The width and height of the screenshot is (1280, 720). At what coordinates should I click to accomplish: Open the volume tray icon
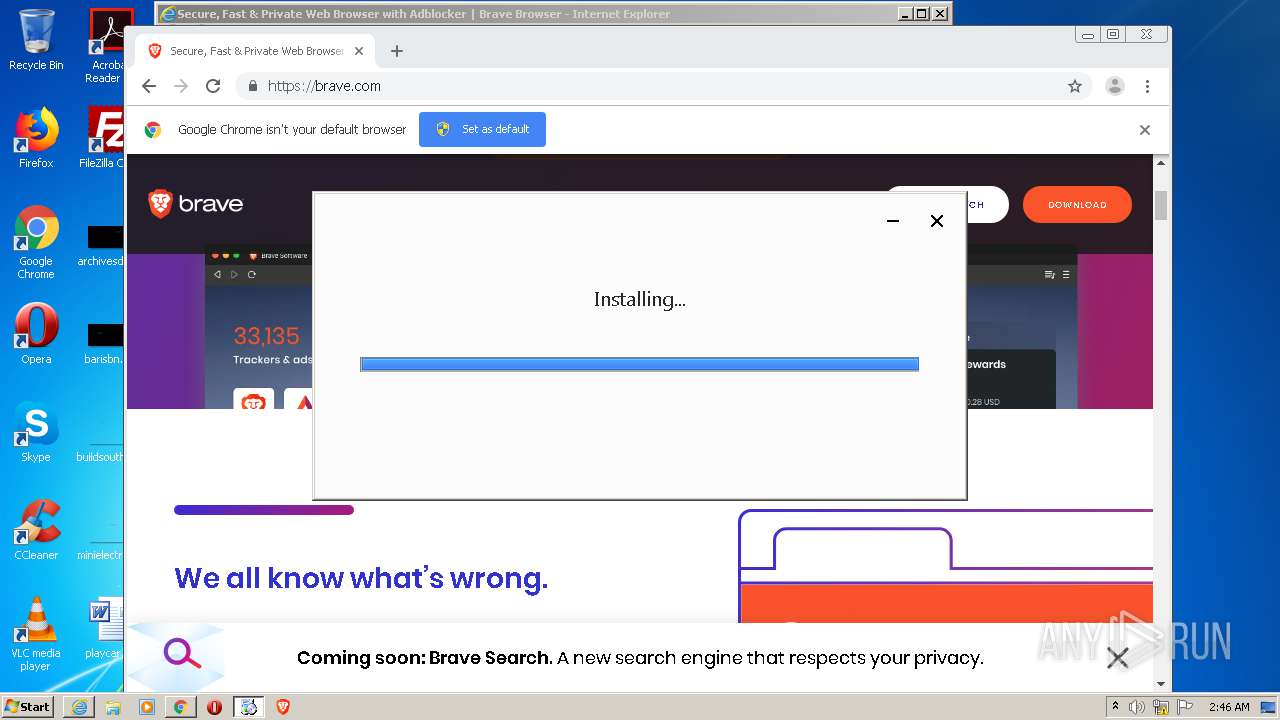point(1137,707)
